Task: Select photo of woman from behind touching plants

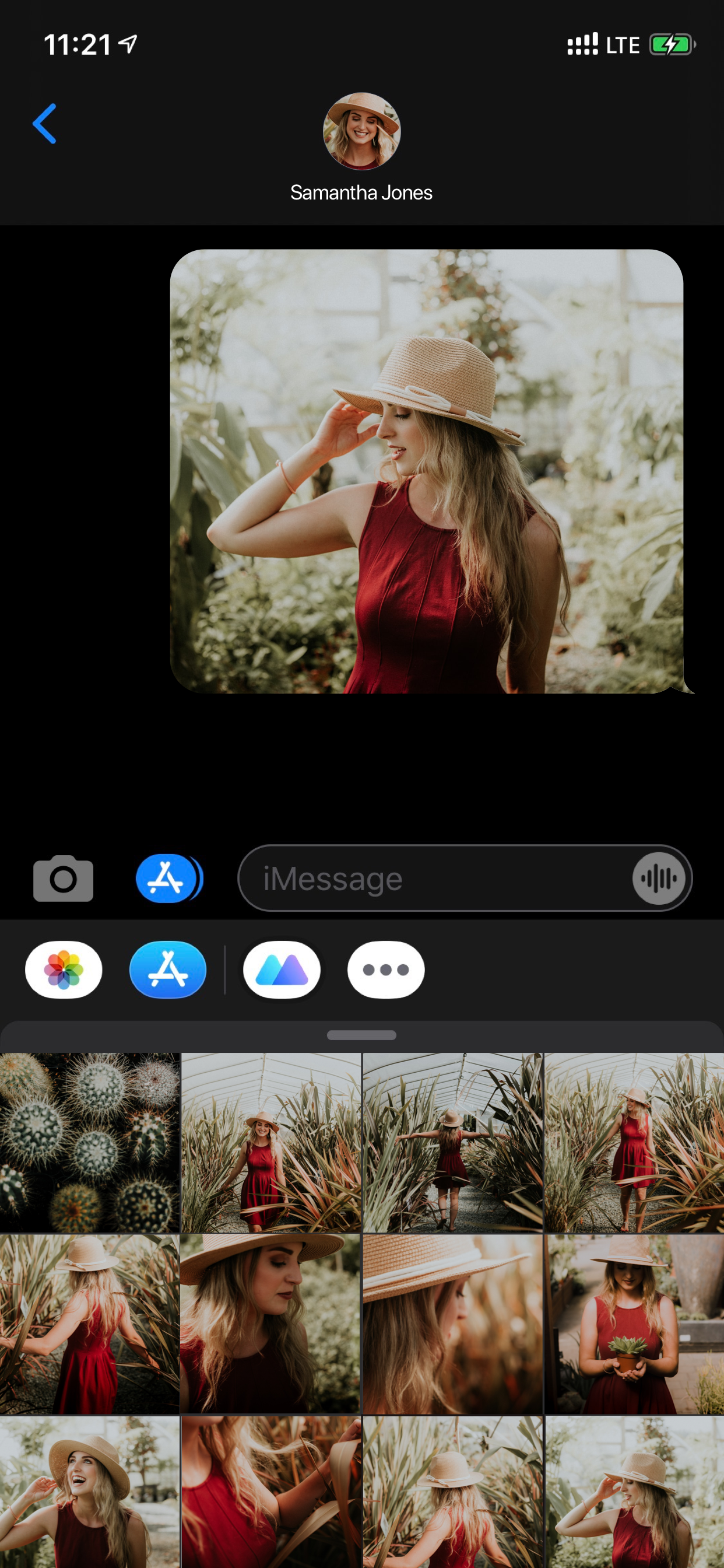Action: 89,1325
